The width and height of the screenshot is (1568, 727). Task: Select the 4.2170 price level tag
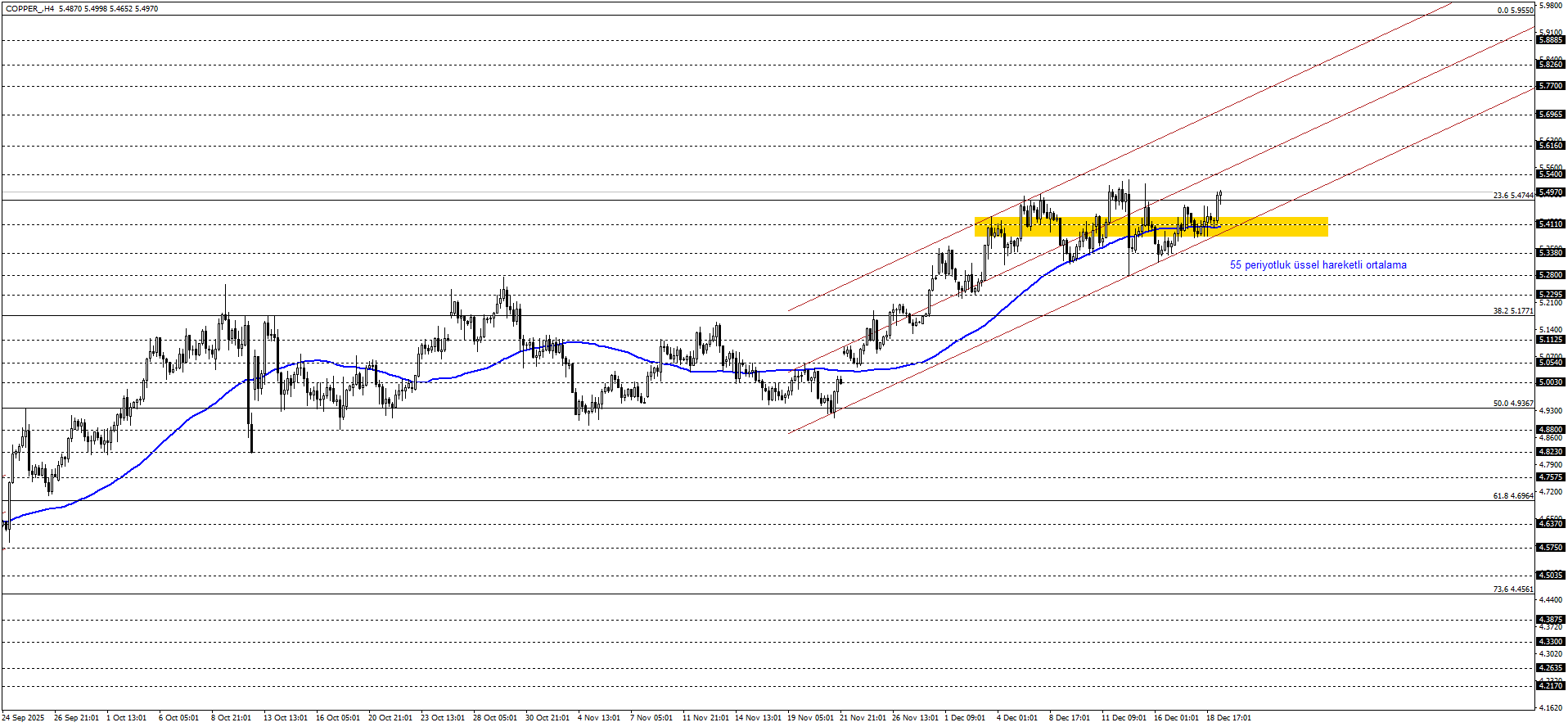click(1551, 686)
